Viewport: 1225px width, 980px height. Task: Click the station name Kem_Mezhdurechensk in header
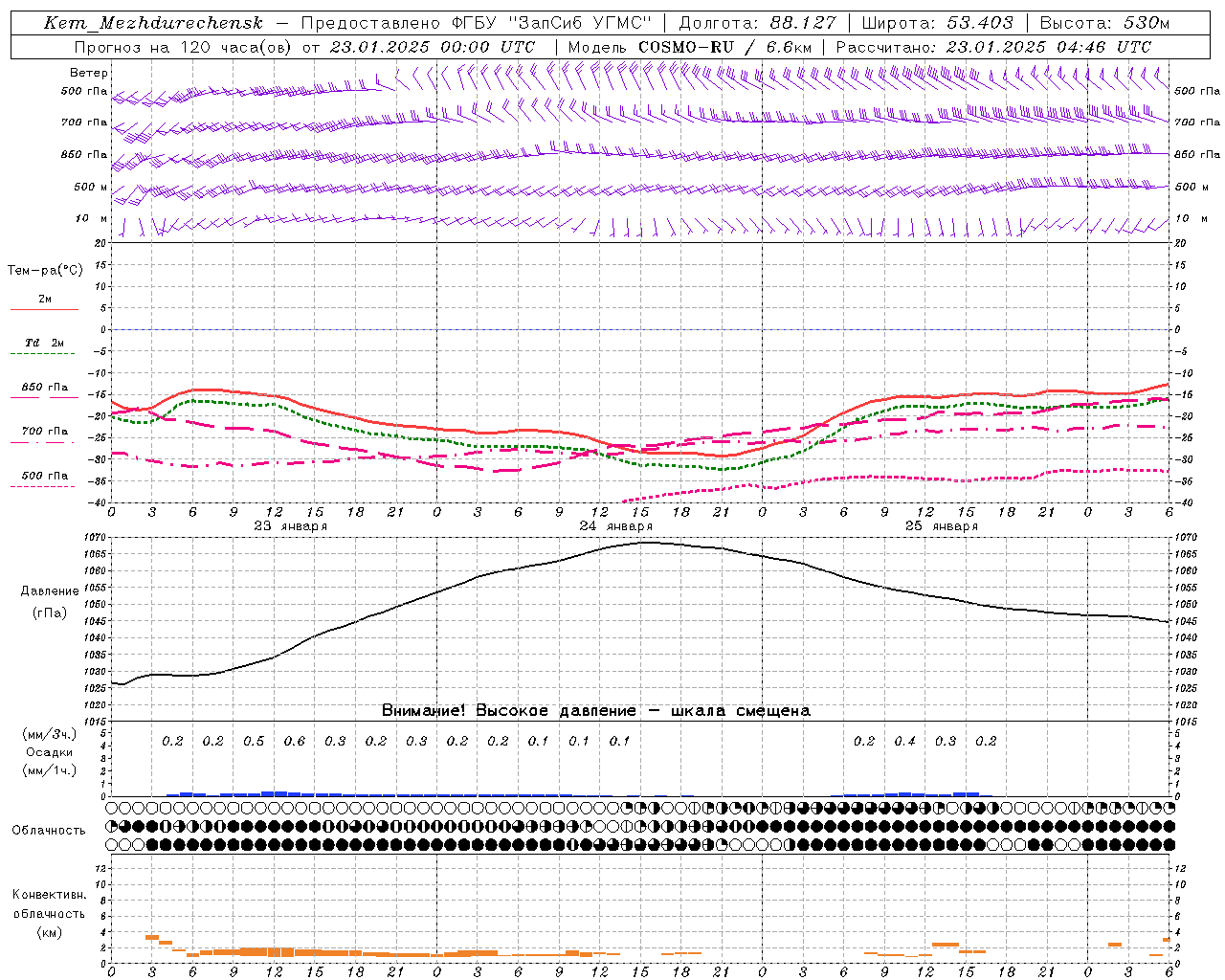click(x=153, y=23)
